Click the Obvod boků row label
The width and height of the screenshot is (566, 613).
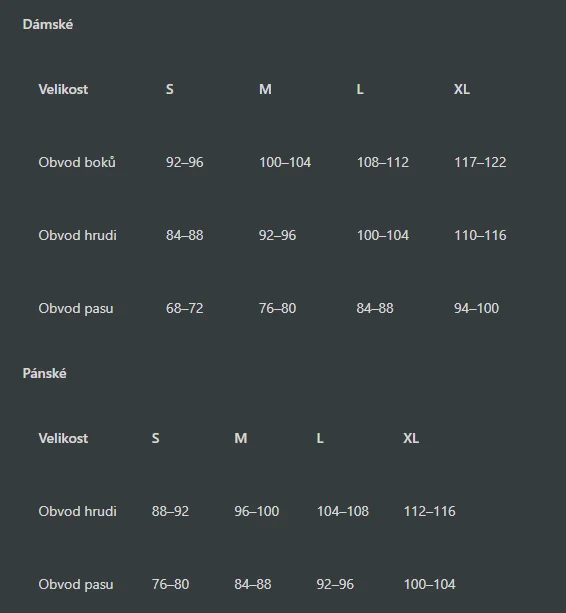[x=77, y=162]
